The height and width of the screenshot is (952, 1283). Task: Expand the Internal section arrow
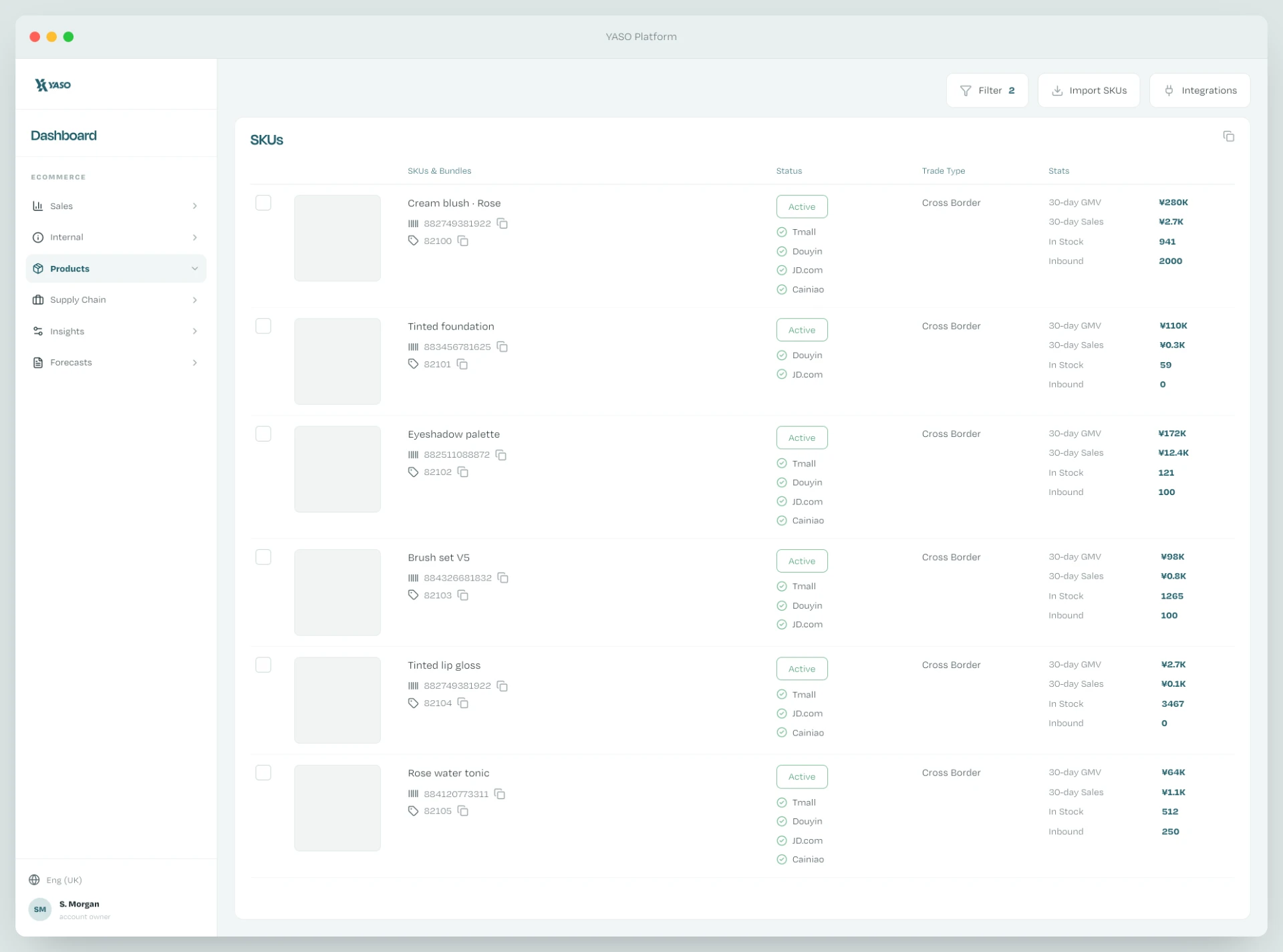[194, 237]
